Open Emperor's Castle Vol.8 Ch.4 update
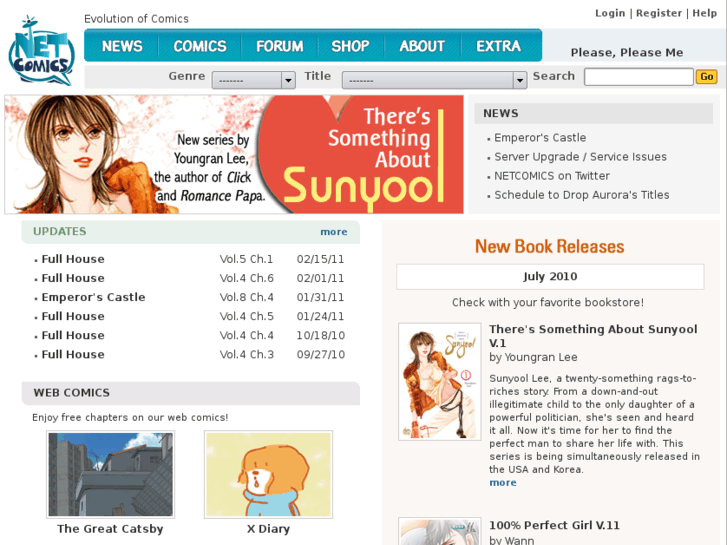 pyautogui.click(x=93, y=297)
